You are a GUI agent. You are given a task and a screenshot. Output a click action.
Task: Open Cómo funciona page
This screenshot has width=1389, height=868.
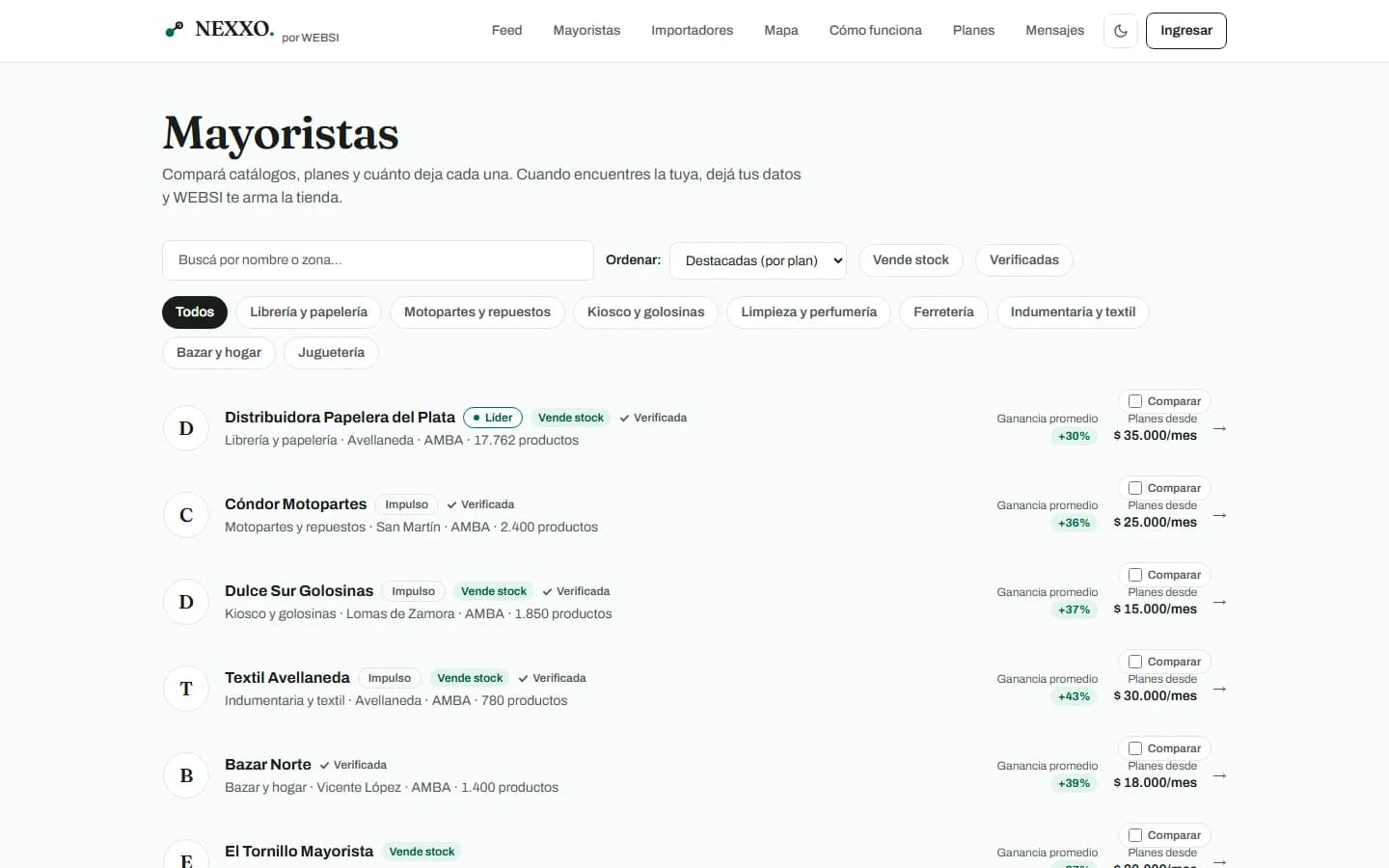tap(876, 31)
